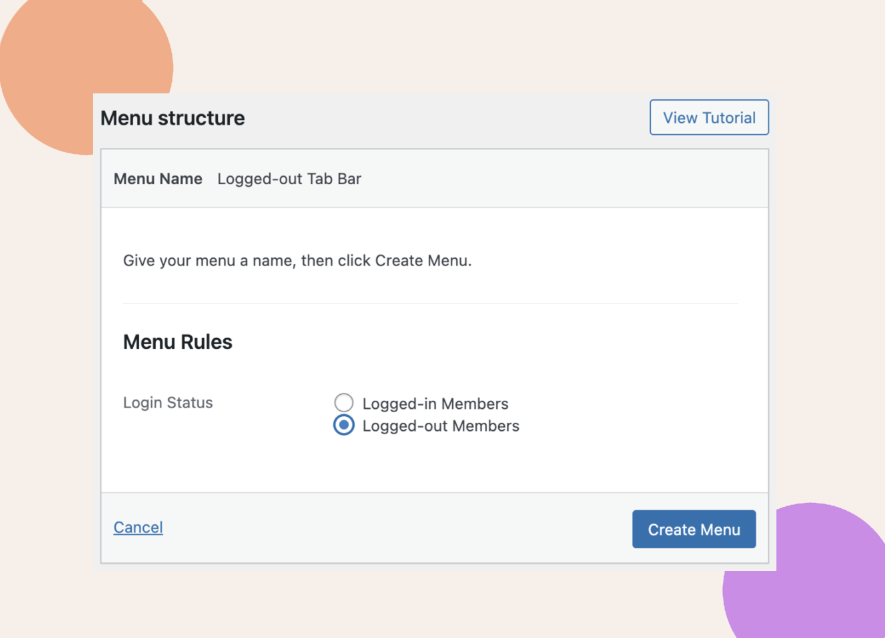Click the bold "Menu Name" label

click(x=158, y=178)
